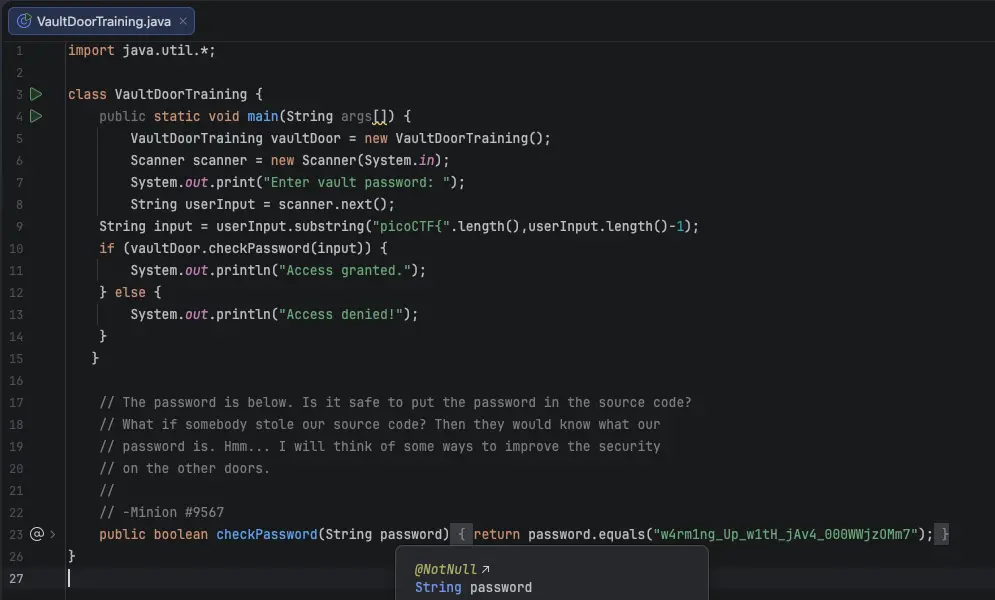The image size is (995, 600).
Task: Click run arrow beside main method
Action: [x=36, y=116]
